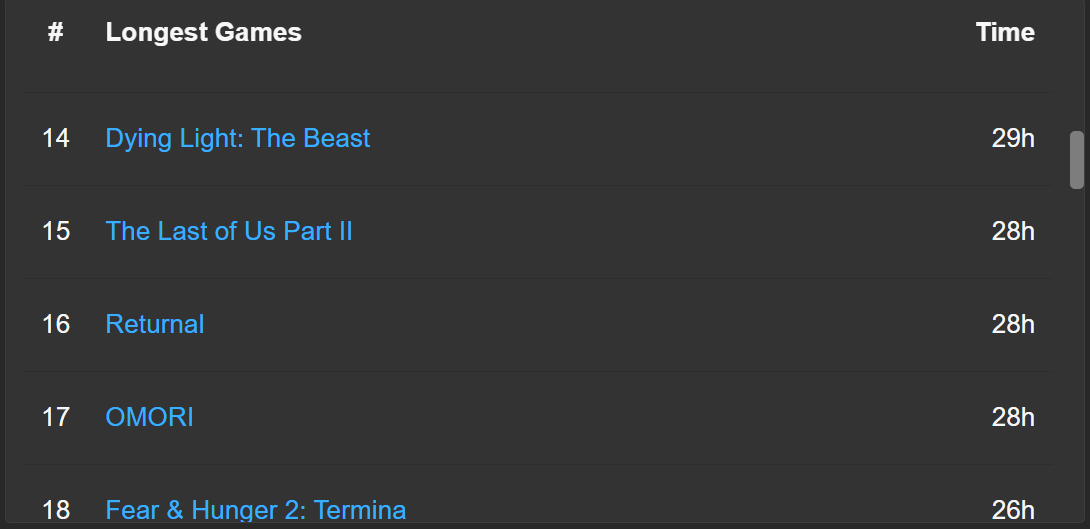Click the 28h time in OMORI row
1090x529 pixels.
point(1012,417)
